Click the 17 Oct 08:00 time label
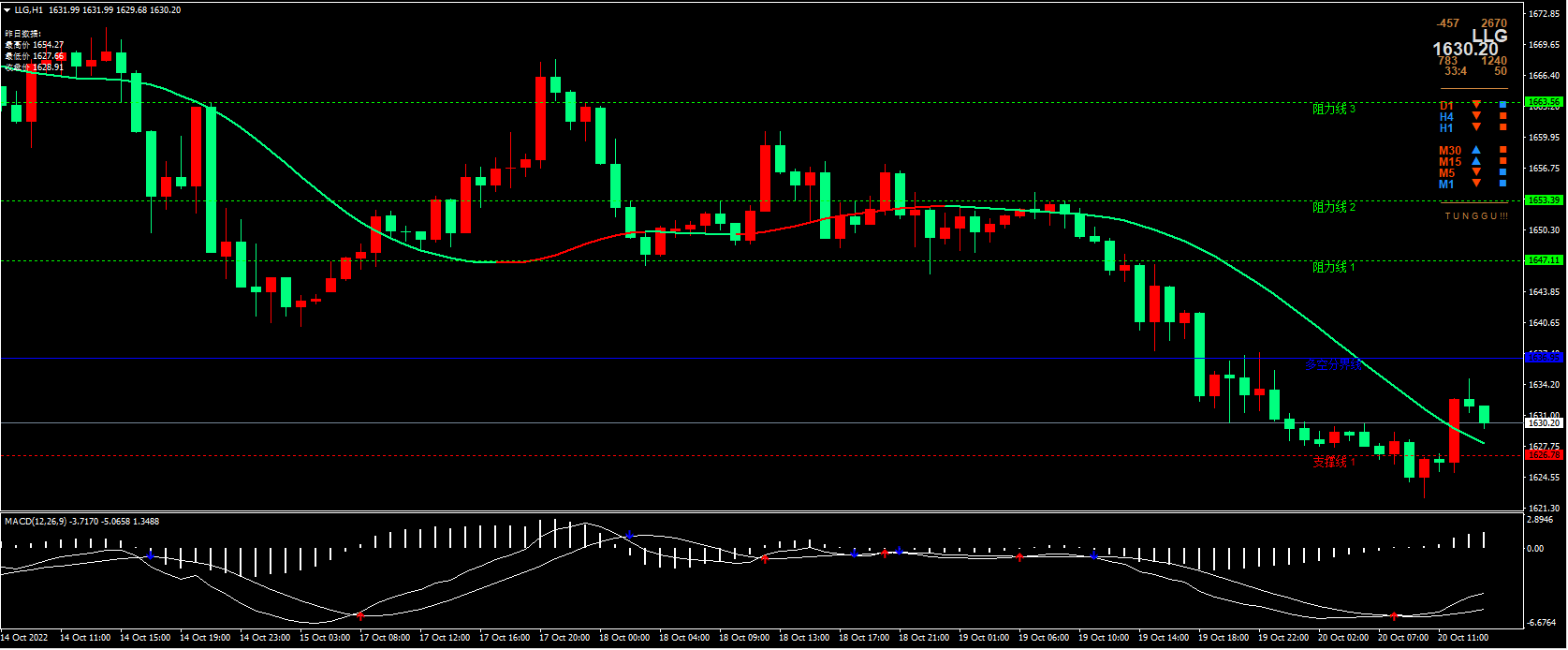1568x650 pixels. pyautogui.click(x=385, y=638)
